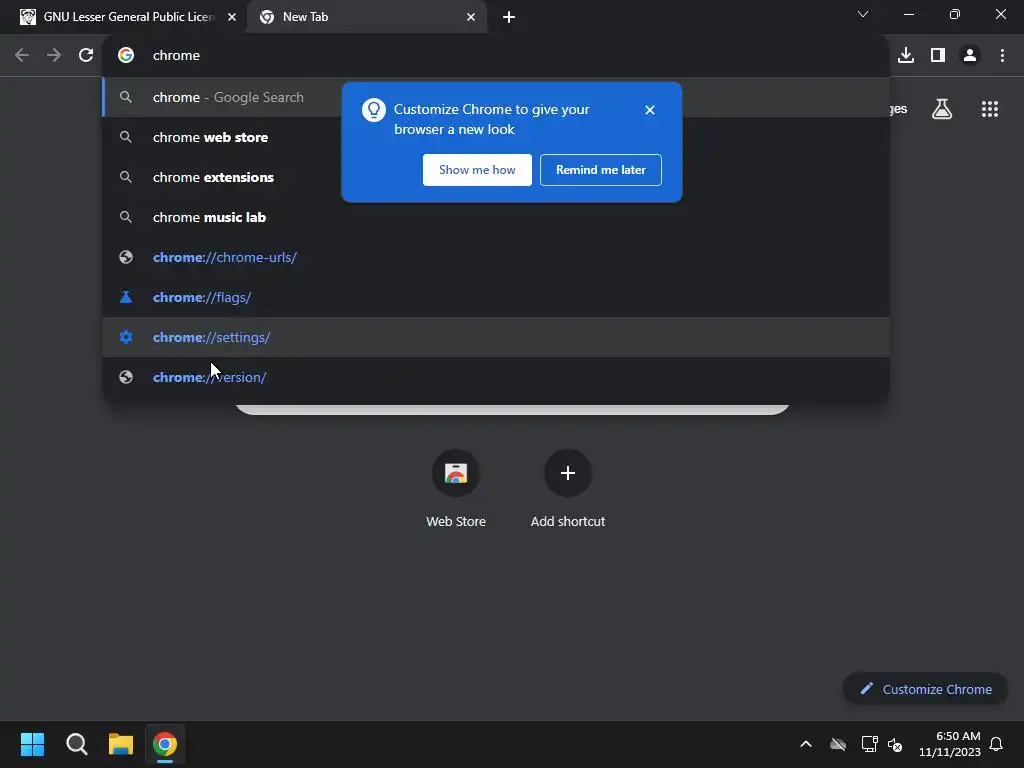Viewport: 1024px width, 768px height.
Task: Open the Web Store shortcut
Action: (x=456, y=488)
